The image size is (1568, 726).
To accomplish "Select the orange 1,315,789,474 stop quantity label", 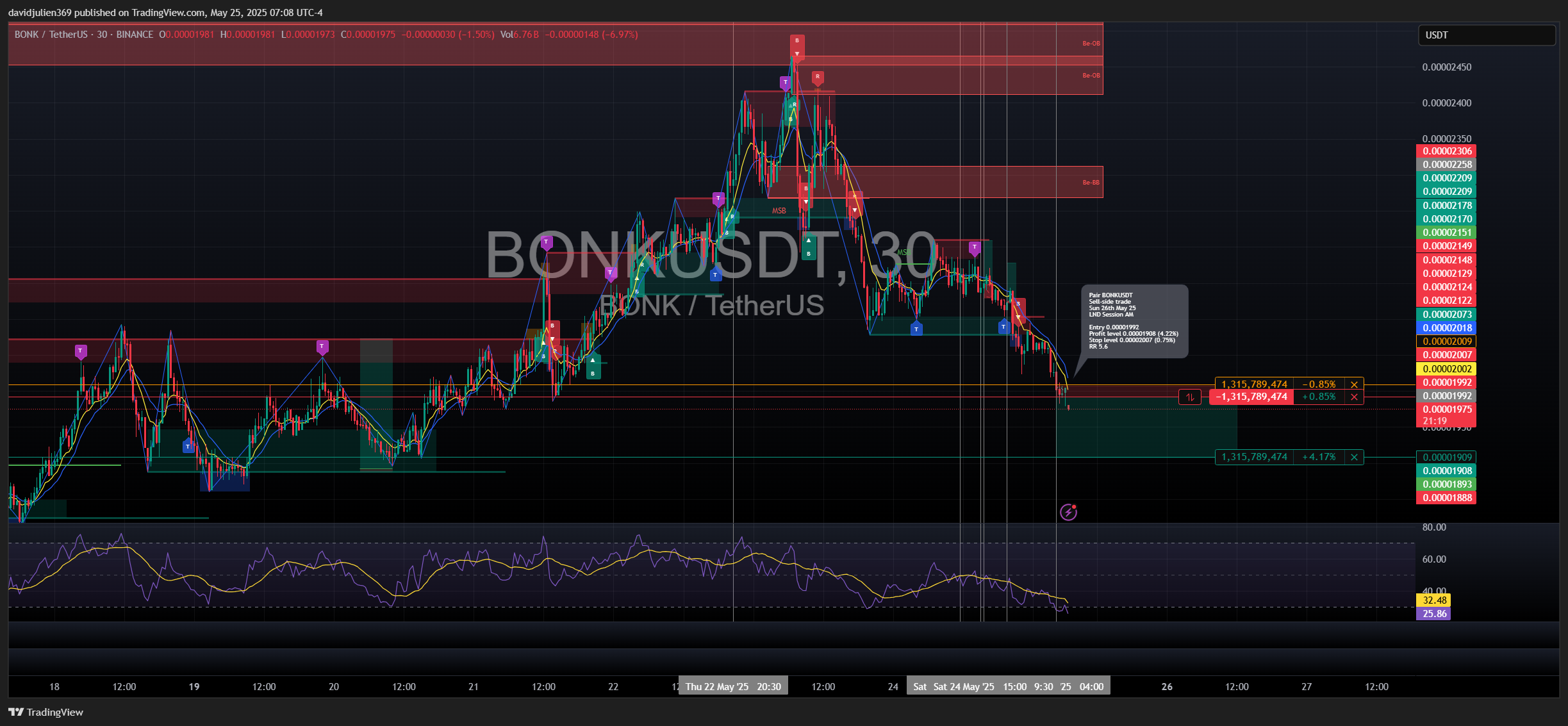I will click(1254, 384).
